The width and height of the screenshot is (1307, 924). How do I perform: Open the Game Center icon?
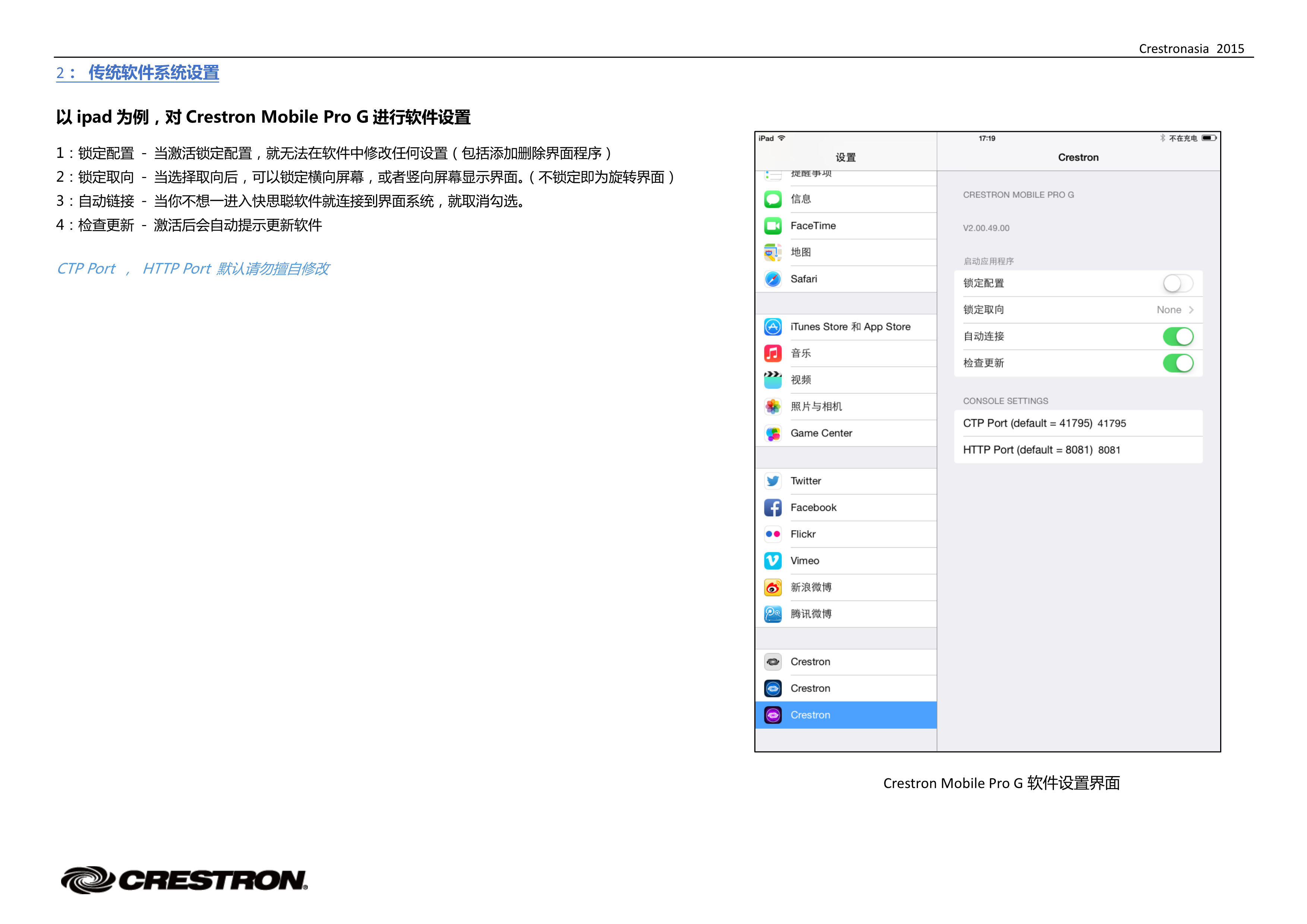773,433
